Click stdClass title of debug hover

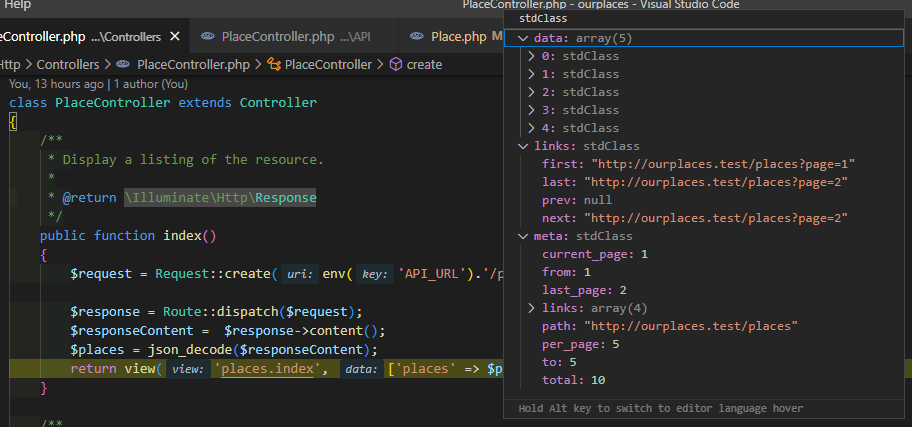point(542,19)
